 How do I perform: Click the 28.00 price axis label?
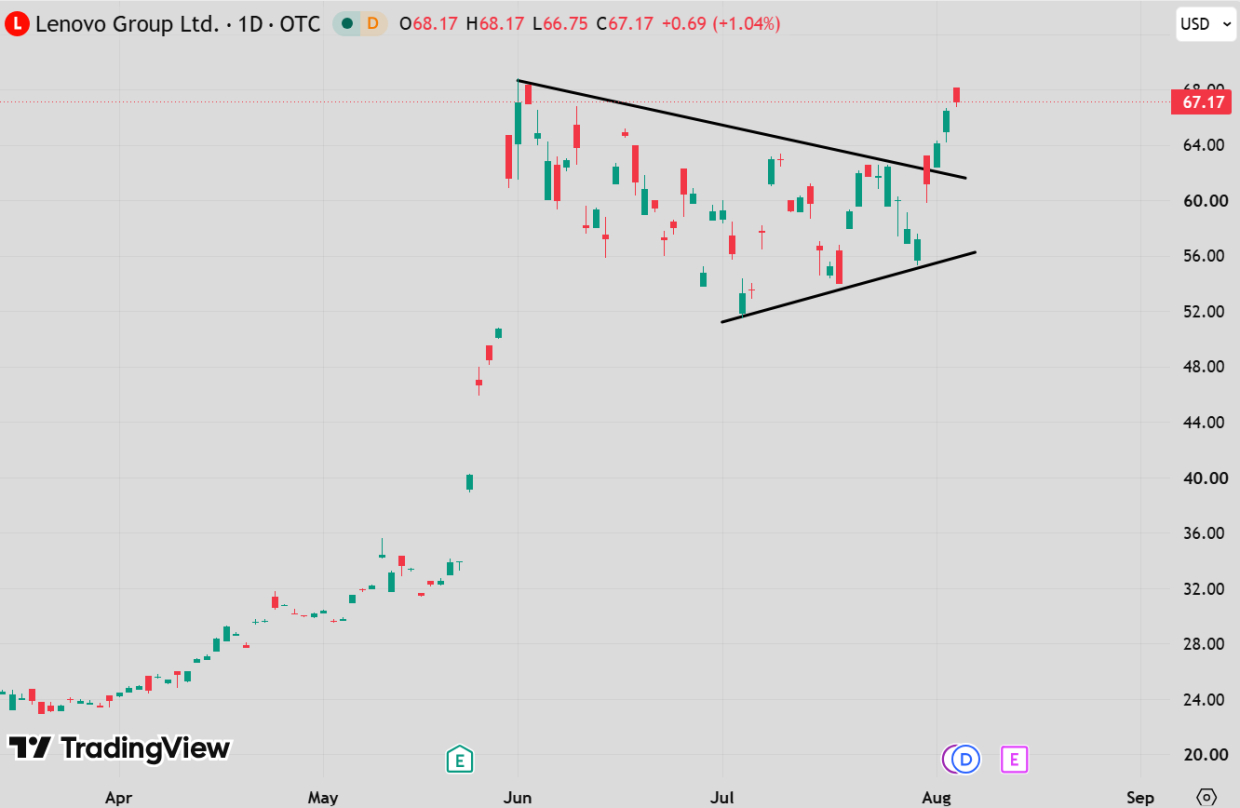[x=1204, y=645]
